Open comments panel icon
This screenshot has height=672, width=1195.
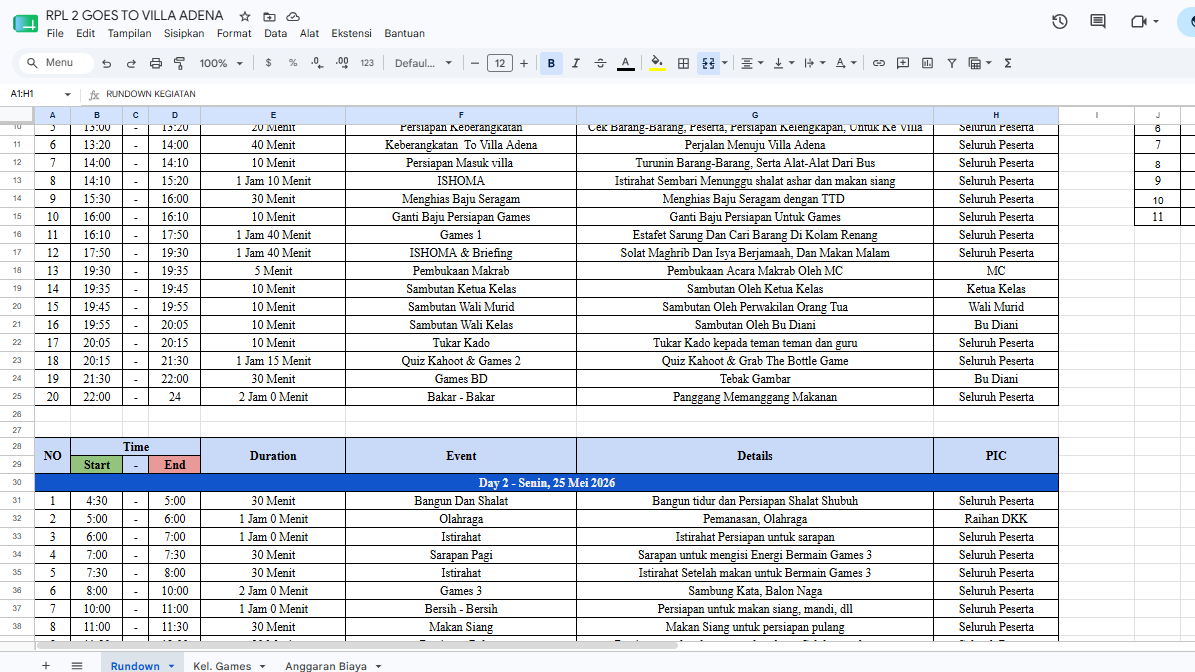[x=1097, y=21]
